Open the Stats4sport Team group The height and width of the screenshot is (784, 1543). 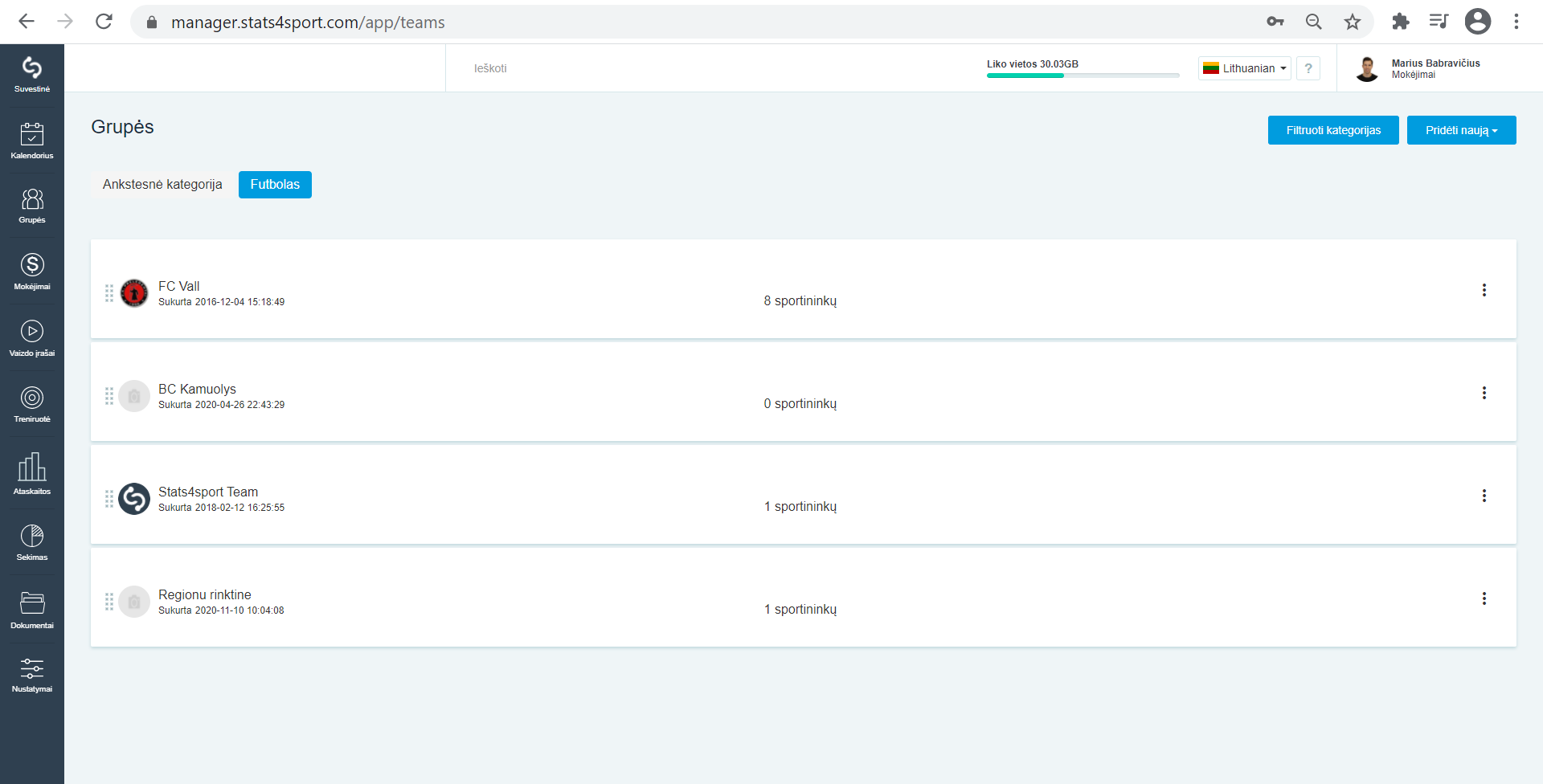[208, 492]
